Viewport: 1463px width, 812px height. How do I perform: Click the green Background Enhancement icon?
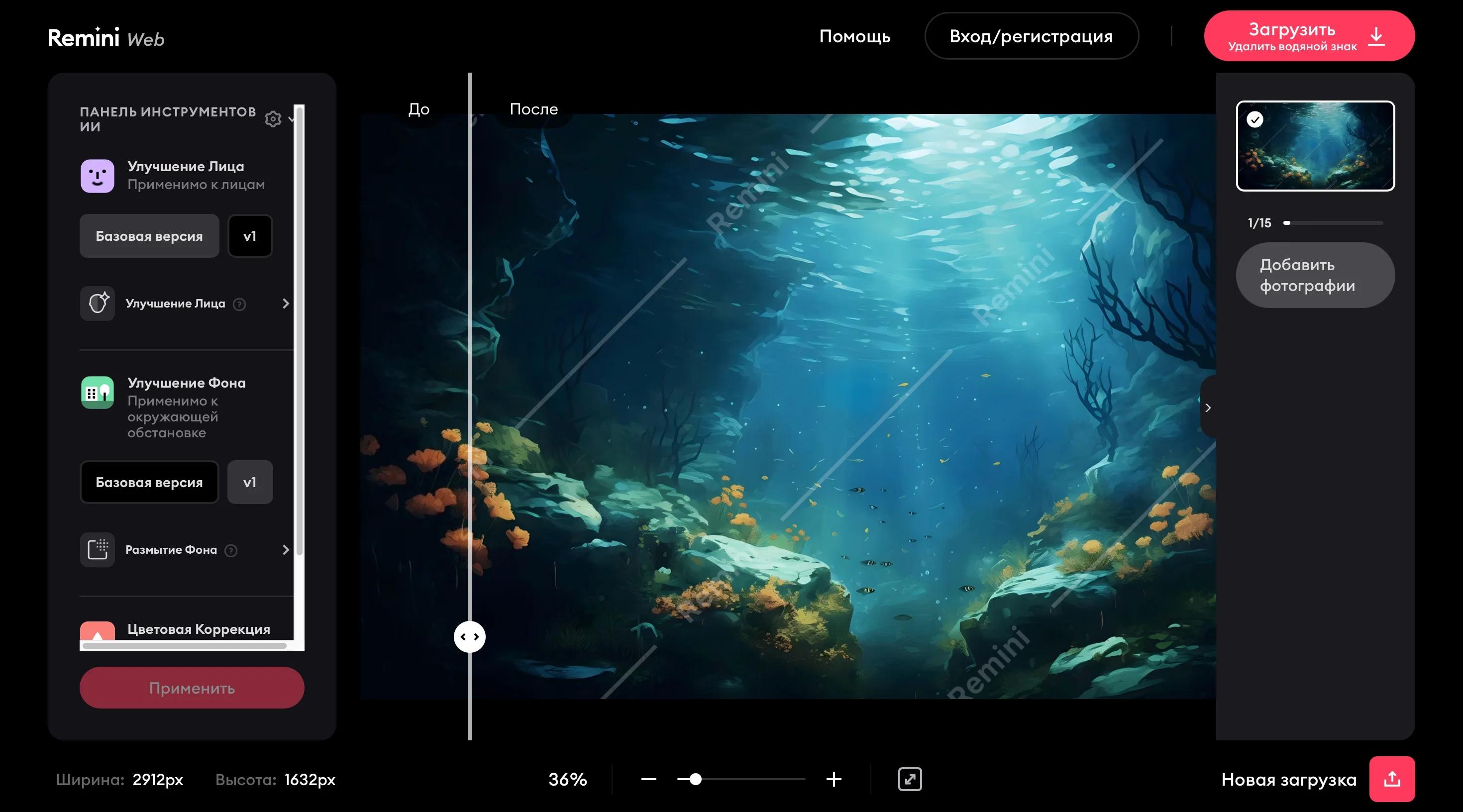tap(97, 393)
